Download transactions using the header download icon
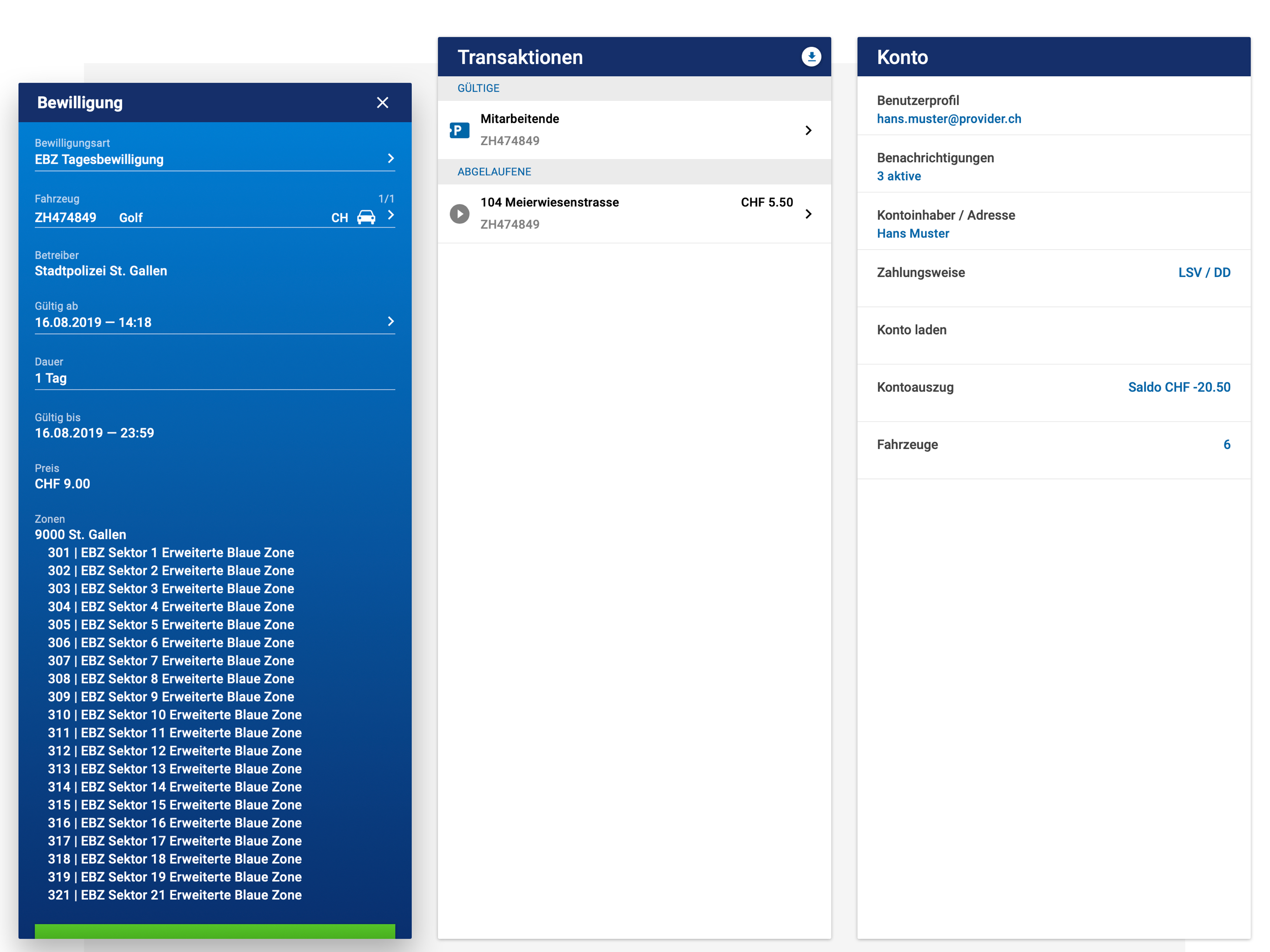1270x952 pixels. pos(811,57)
